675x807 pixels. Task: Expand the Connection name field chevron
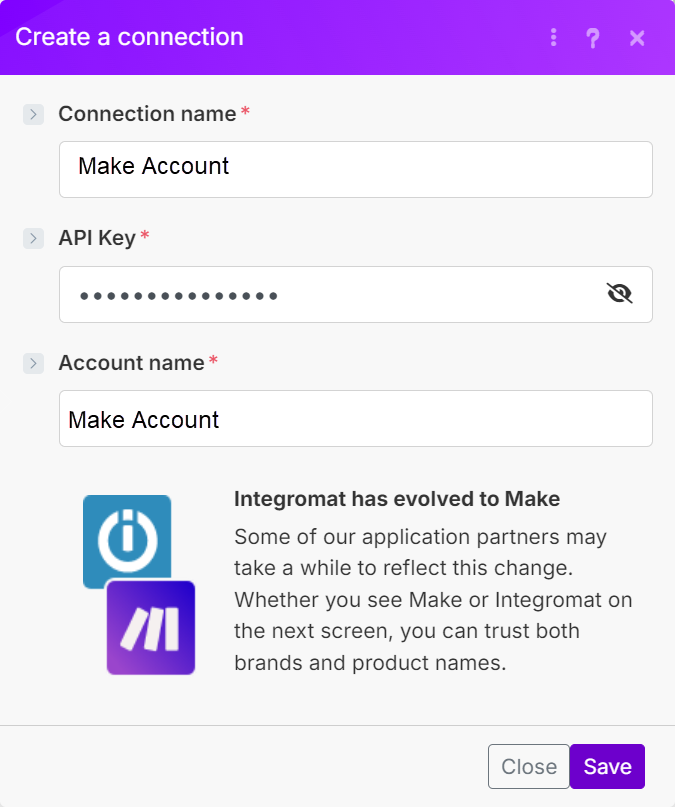pyautogui.click(x=34, y=114)
